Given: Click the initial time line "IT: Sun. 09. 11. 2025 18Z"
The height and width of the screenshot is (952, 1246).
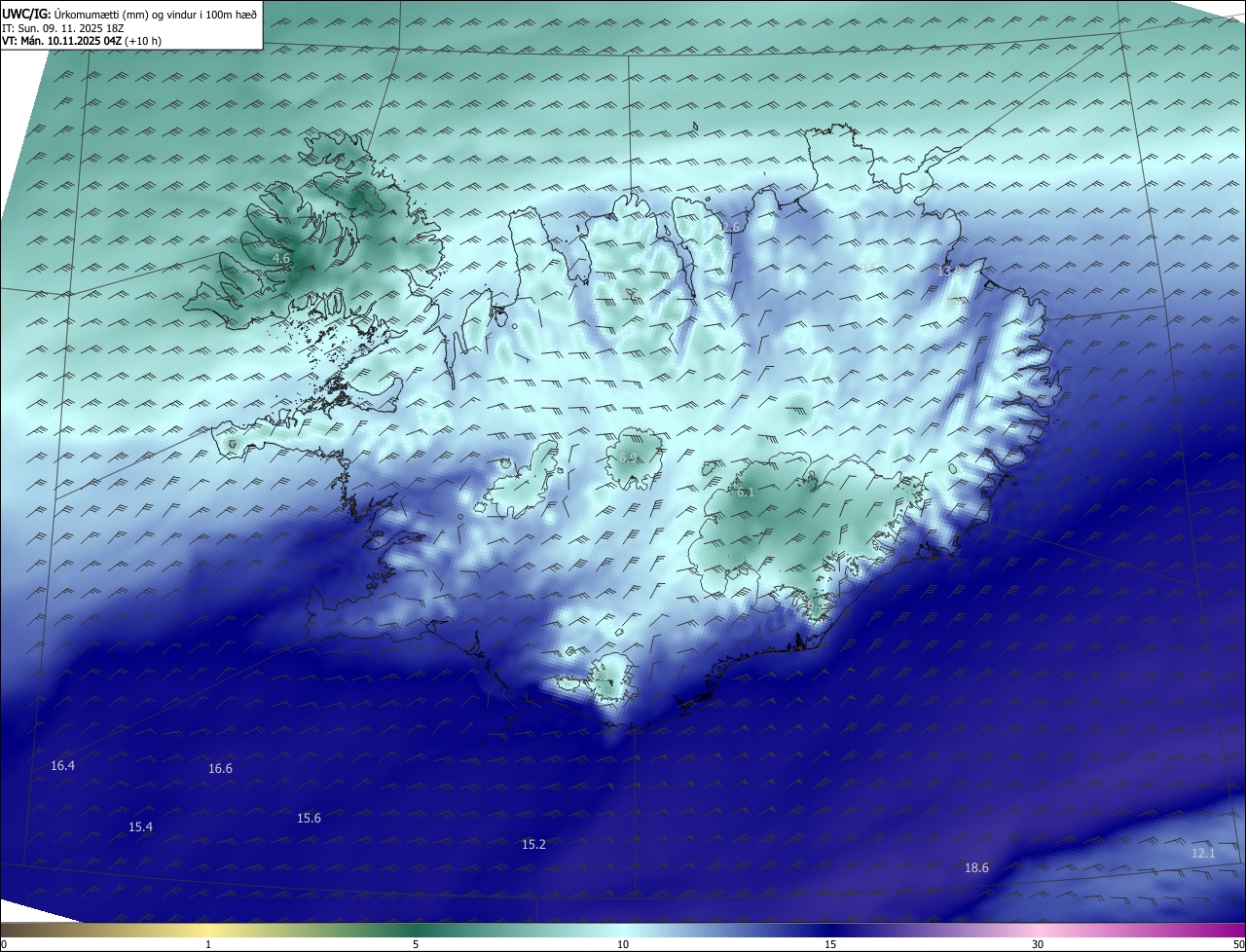Looking at the screenshot, I should [x=63, y=28].
